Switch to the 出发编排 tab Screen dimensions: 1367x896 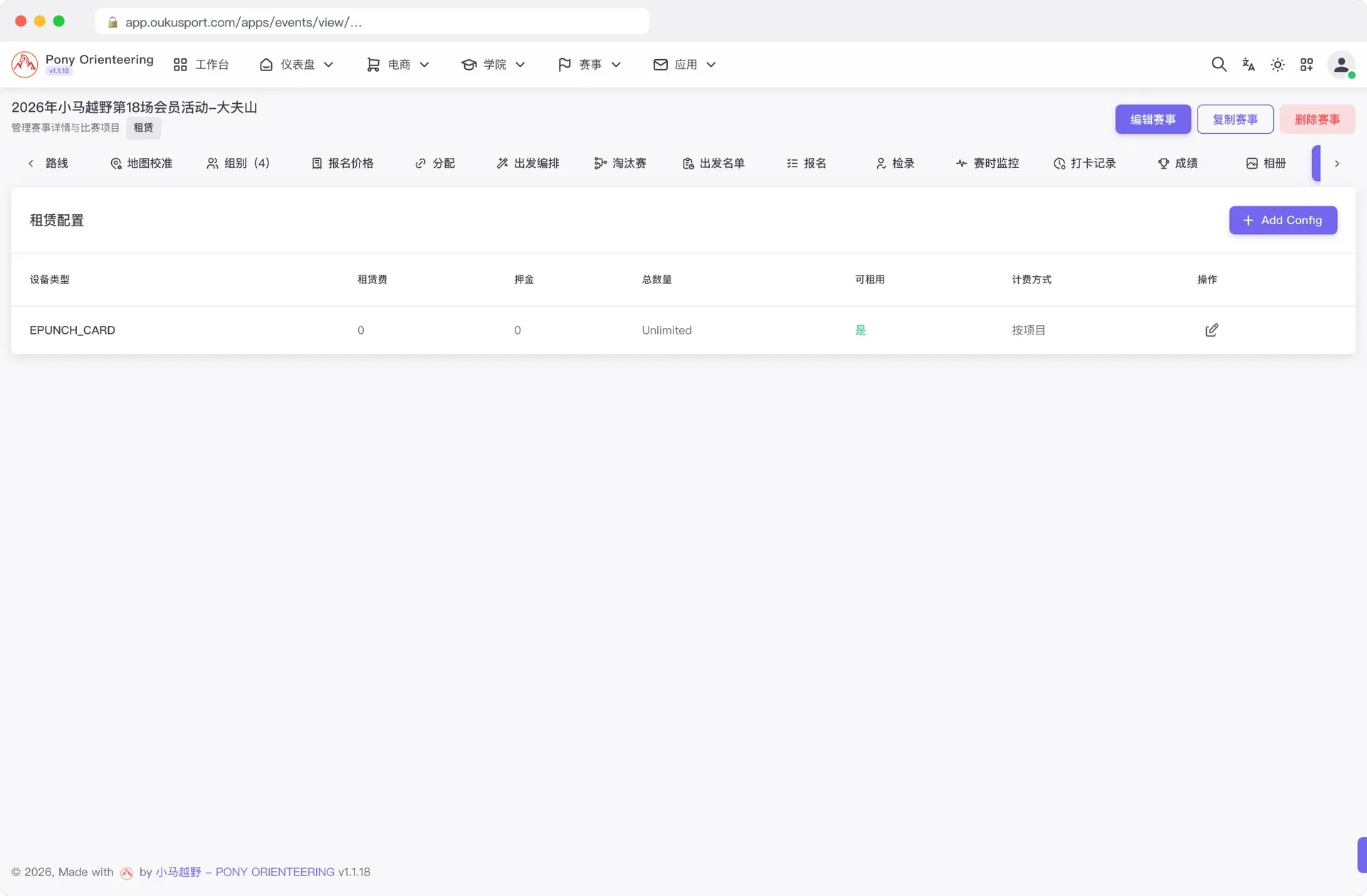[528, 164]
